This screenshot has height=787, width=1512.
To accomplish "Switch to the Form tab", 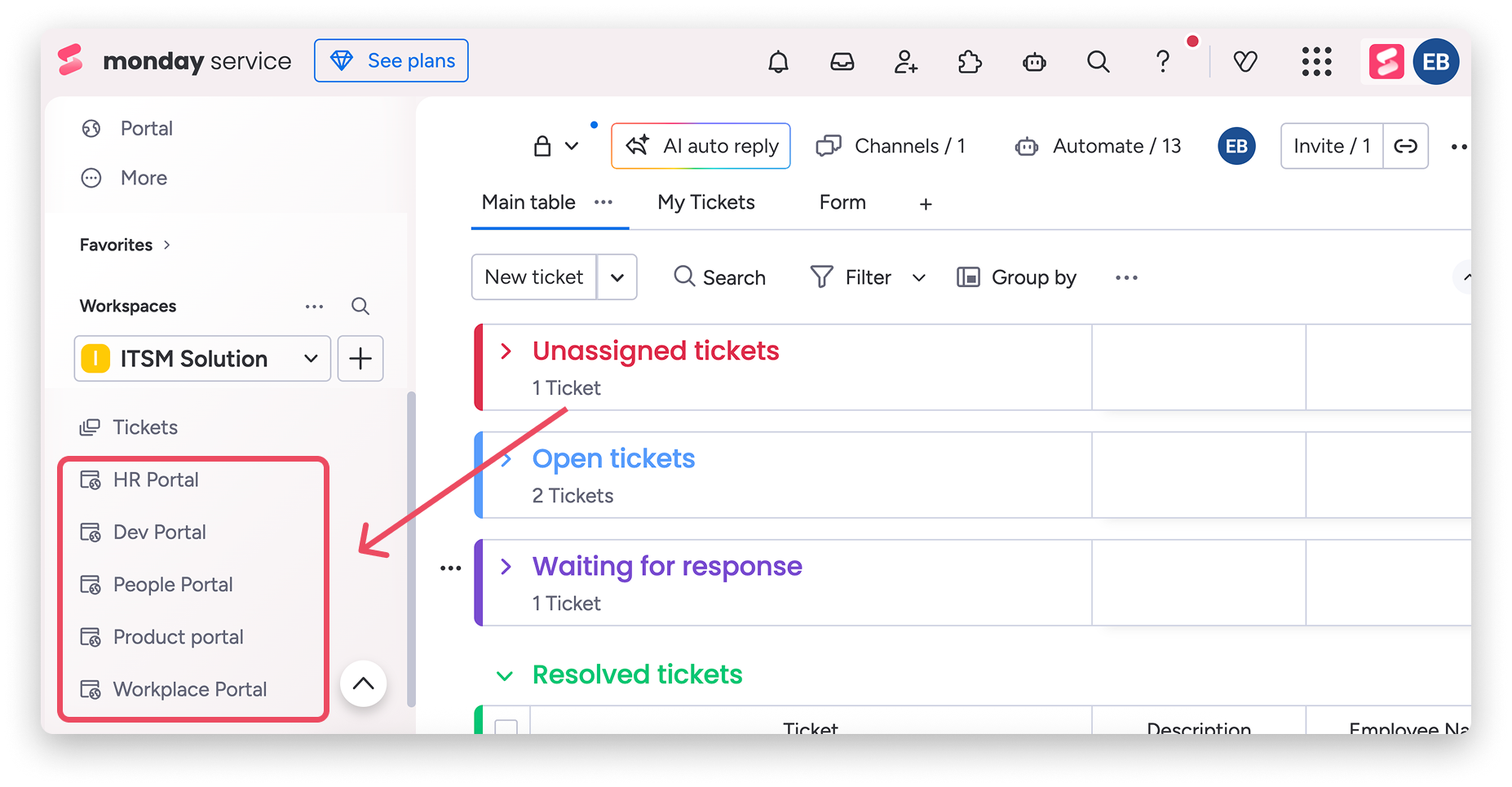I will tap(842, 202).
